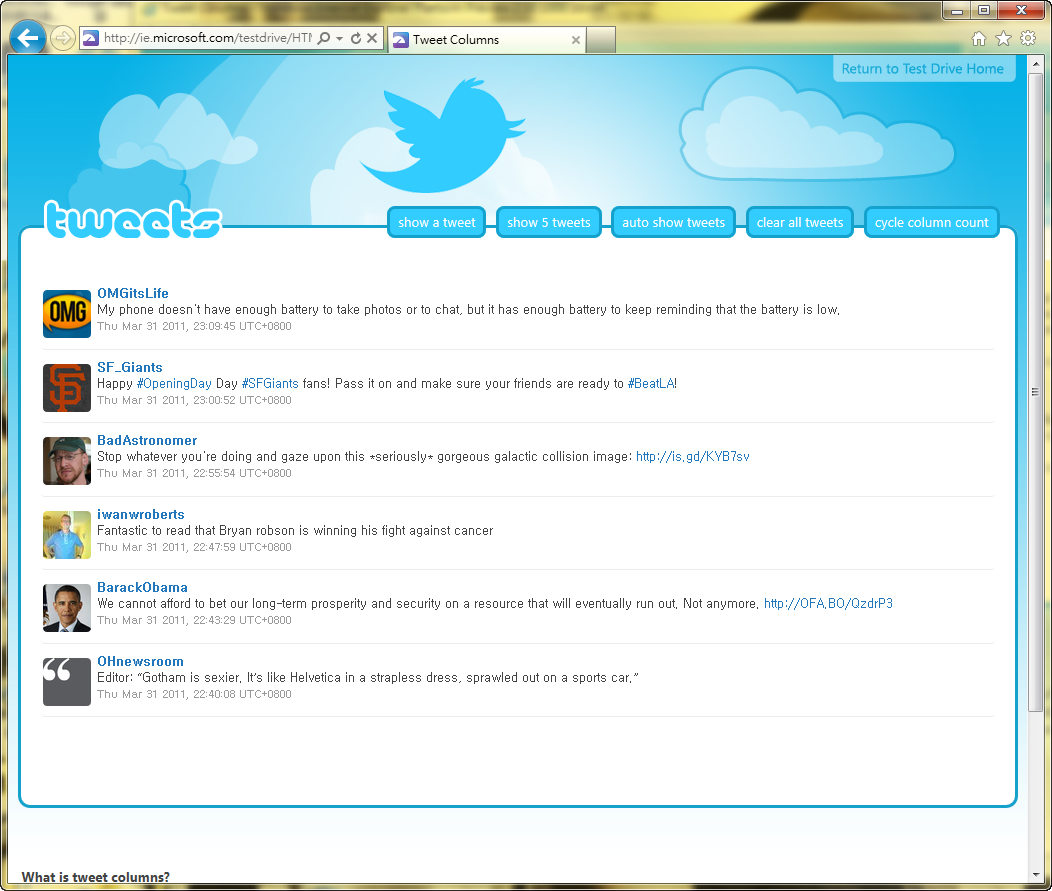
Task: Expand the address bar dropdown arrow
Action: (340, 39)
